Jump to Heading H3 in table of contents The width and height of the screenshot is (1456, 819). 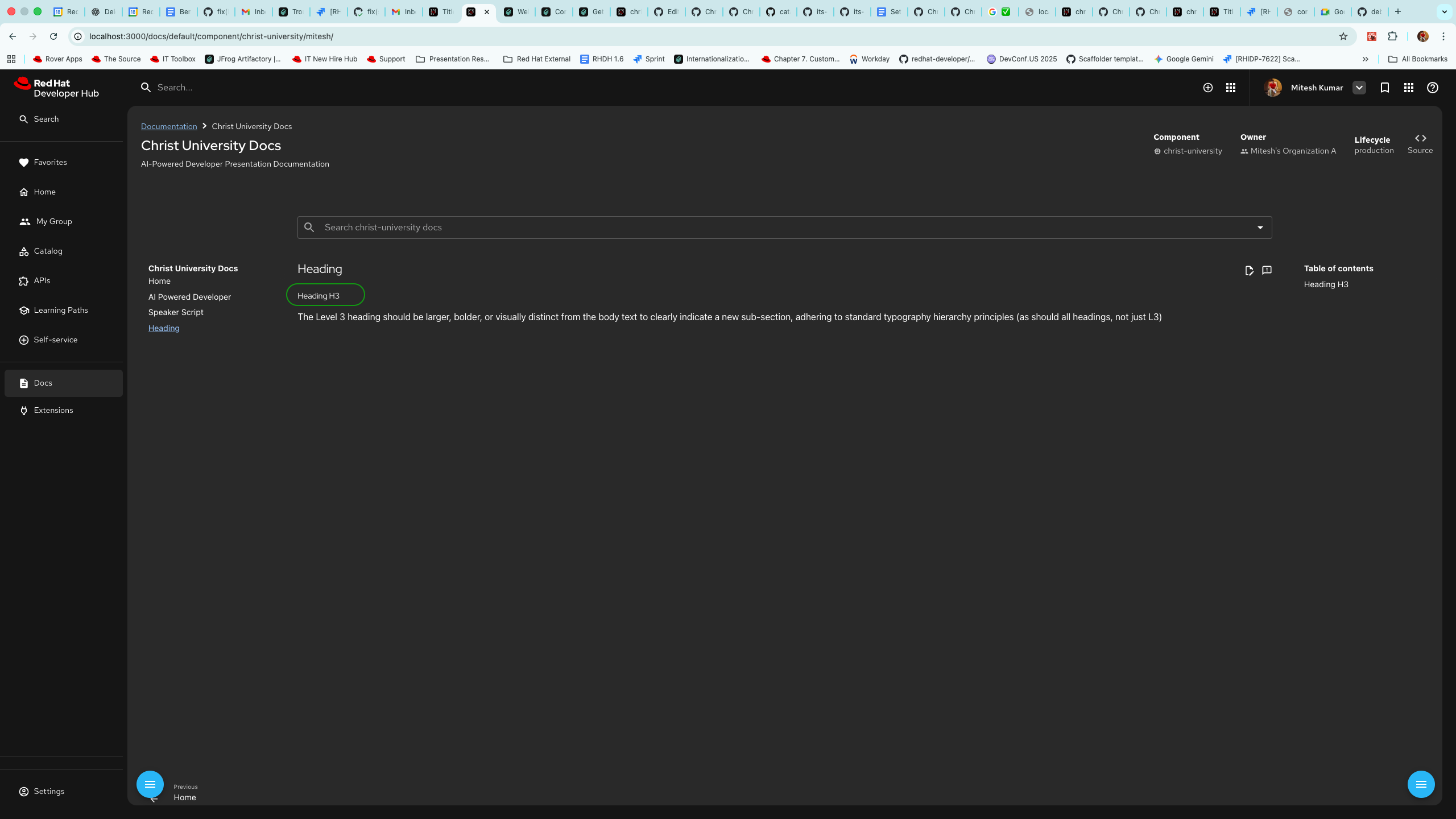1326,284
